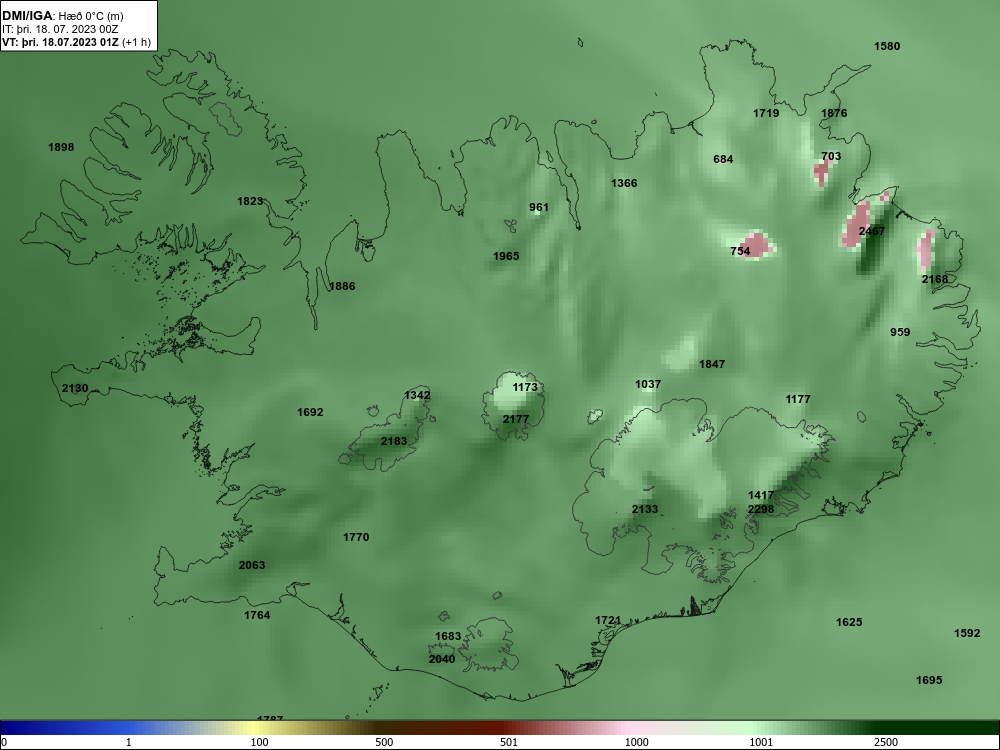Viewport: 1000px width, 750px height.
Task: Click the 1695 value in the southeast
Action: point(929,680)
